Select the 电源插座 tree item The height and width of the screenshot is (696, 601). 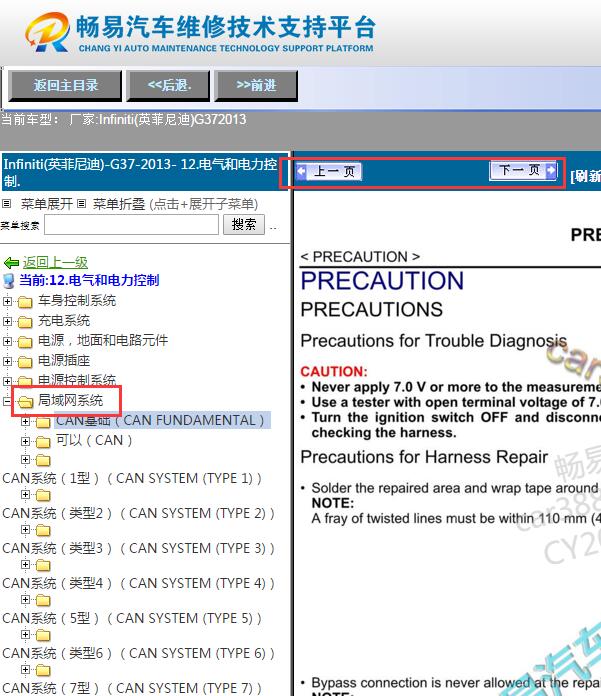click(64, 360)
